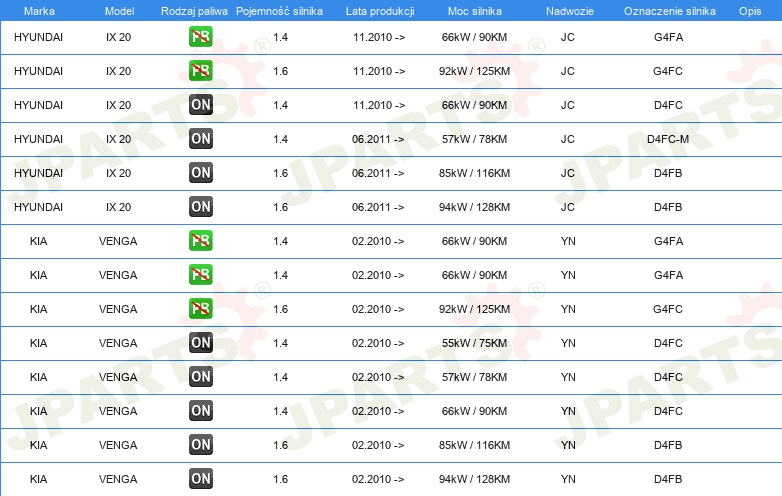This screenshot has height=496, width=782.
Task: Click 94kW / 128KM in the Hyundai row
Action: click(474, 207)
